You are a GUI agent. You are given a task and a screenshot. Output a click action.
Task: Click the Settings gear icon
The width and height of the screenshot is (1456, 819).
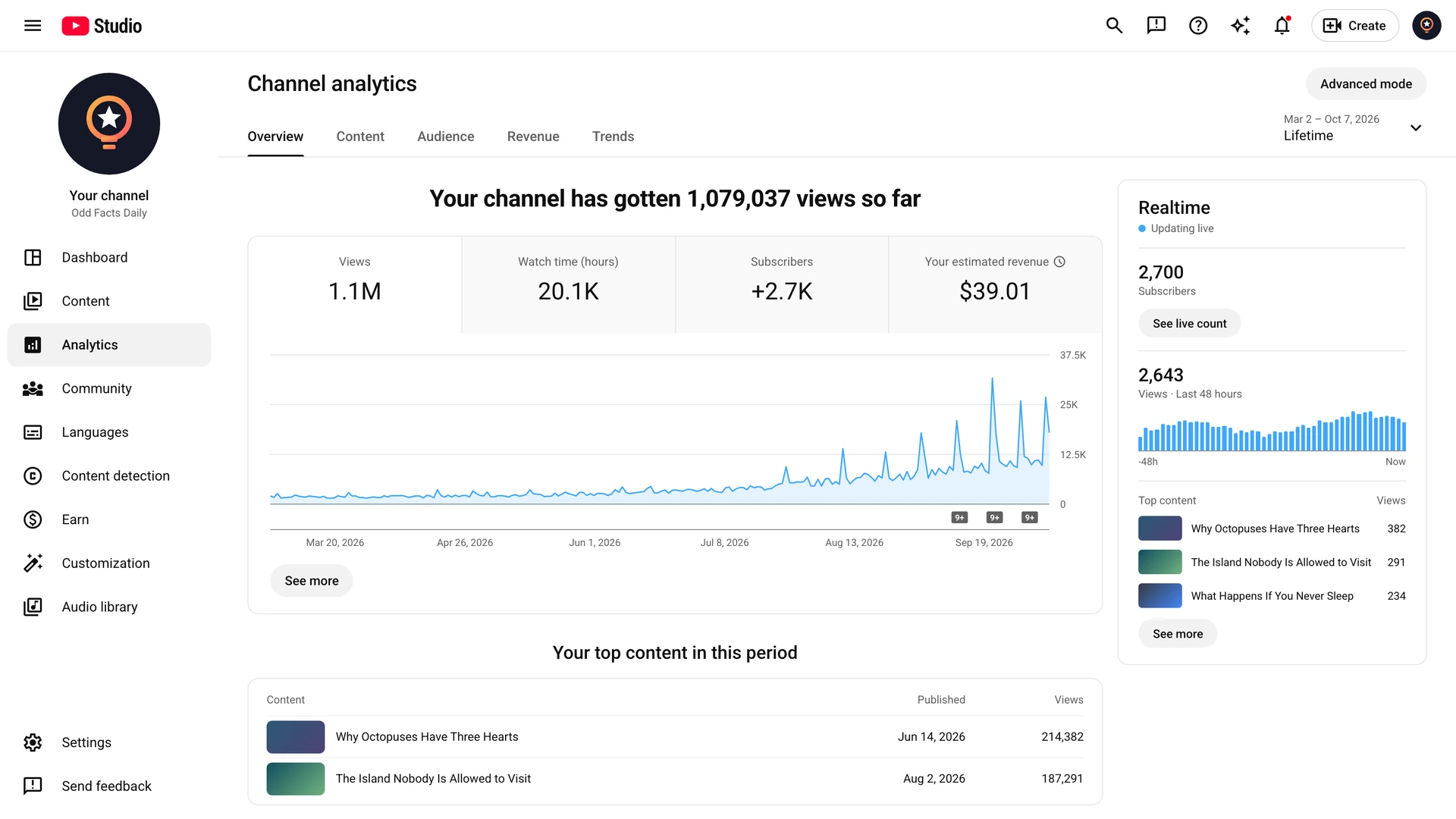click(x=33, y=742)
